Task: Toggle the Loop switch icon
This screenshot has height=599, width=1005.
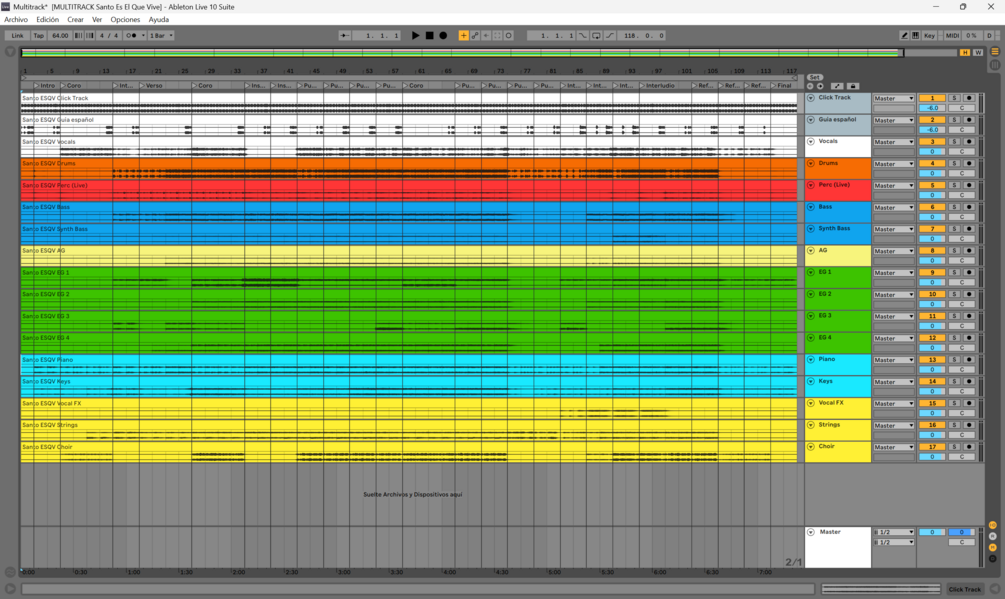Action: (596, 35)
